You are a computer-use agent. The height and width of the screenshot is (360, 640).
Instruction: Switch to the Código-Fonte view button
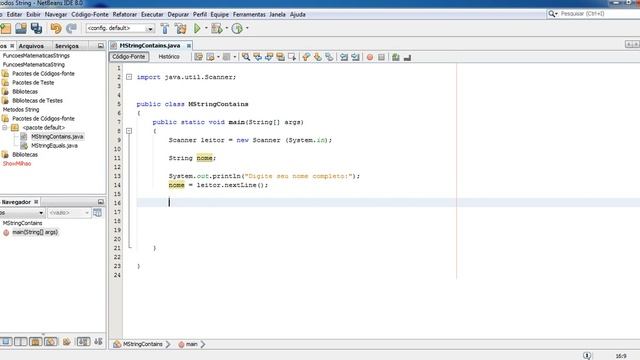tap(129, 57)
